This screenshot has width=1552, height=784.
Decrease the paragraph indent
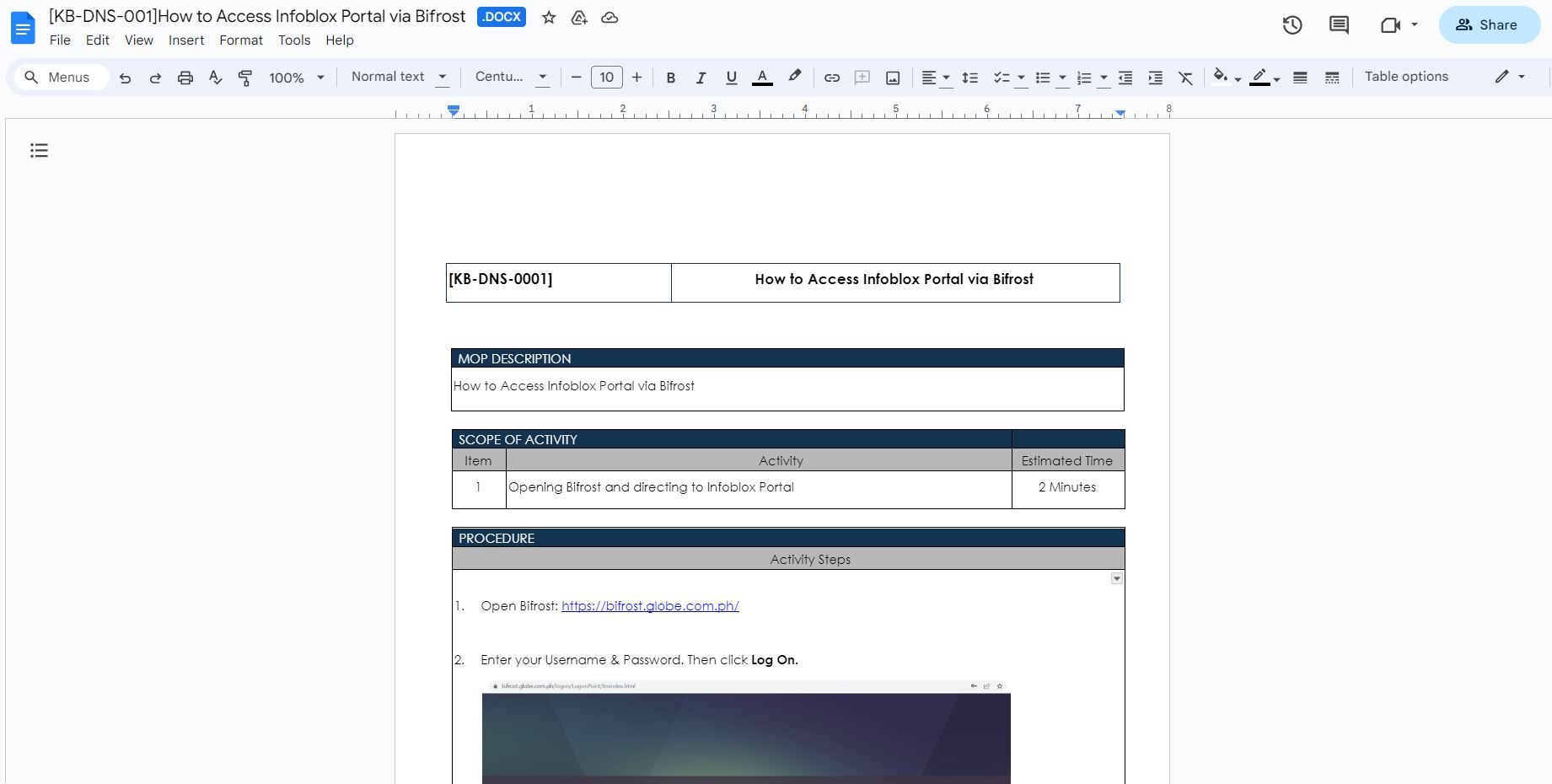pos(1125,78)
